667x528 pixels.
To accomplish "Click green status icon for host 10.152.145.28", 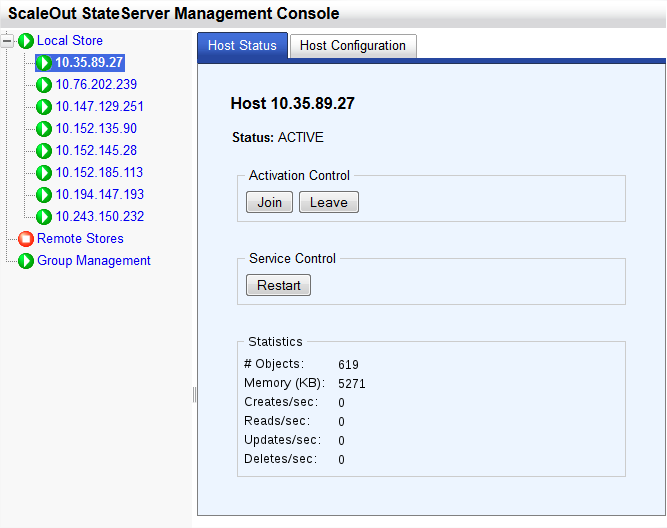I will (44, 151).
